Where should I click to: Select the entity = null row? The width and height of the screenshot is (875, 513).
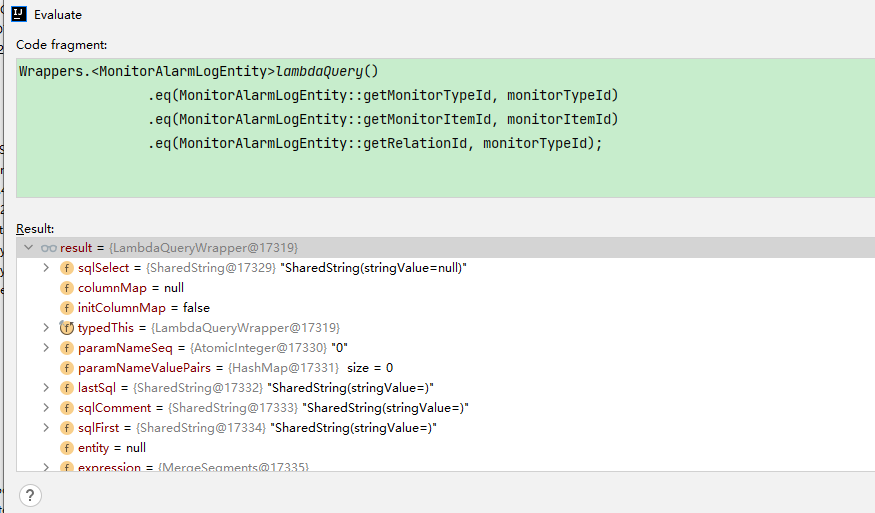[x=445, y=448]
